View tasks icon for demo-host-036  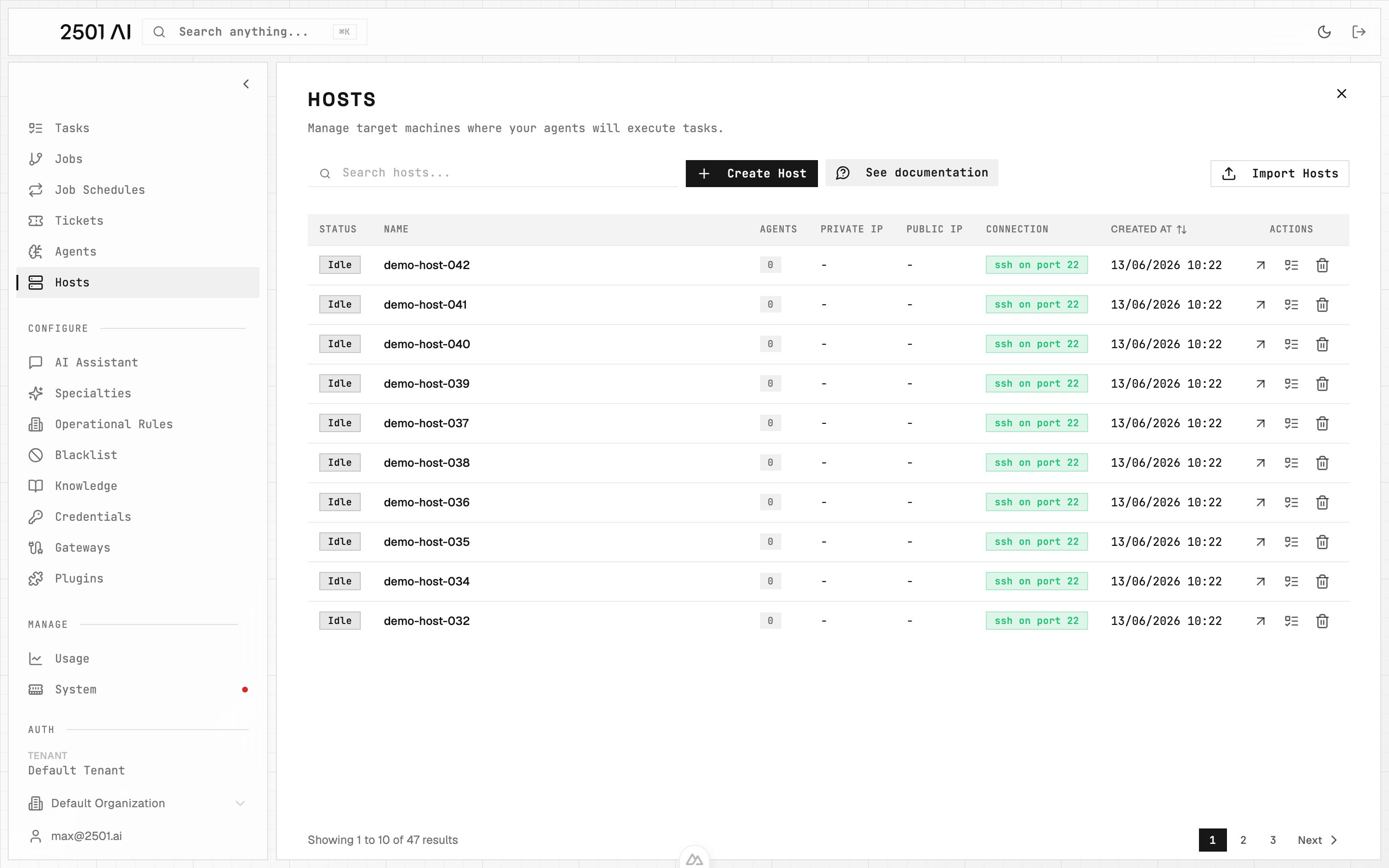[1292, 502]
